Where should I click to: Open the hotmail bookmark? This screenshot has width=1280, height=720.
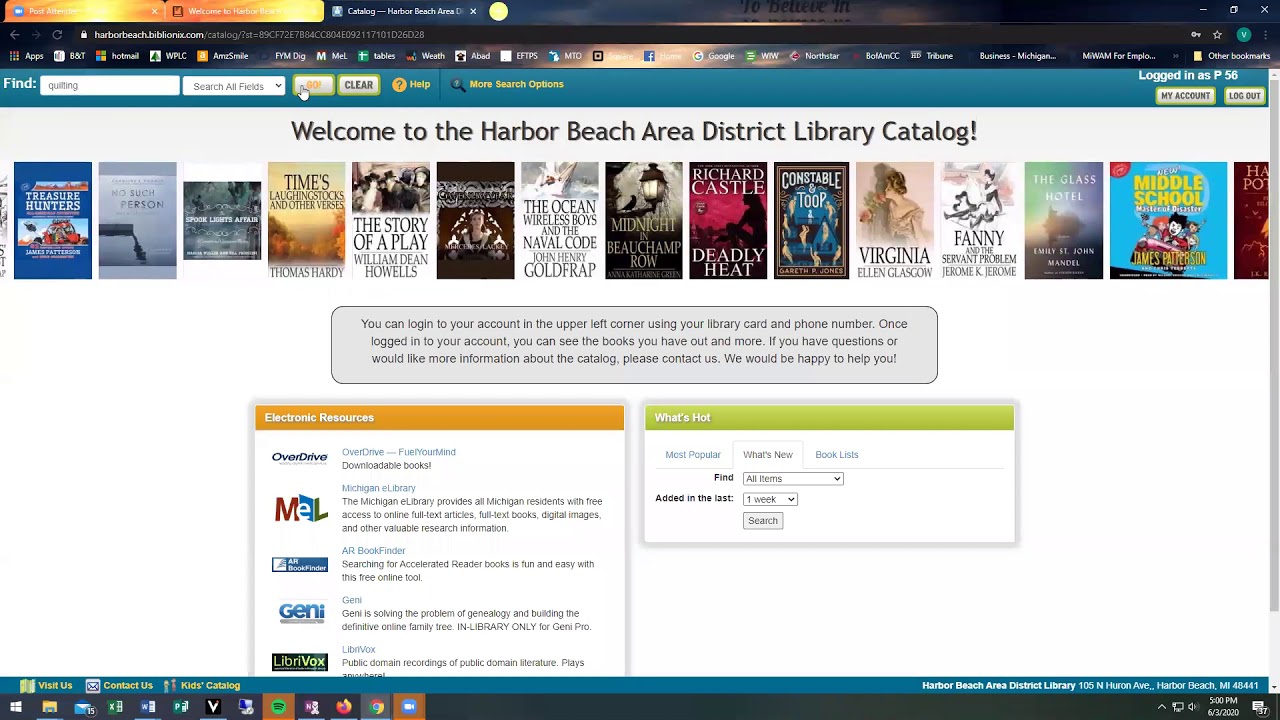117,56
